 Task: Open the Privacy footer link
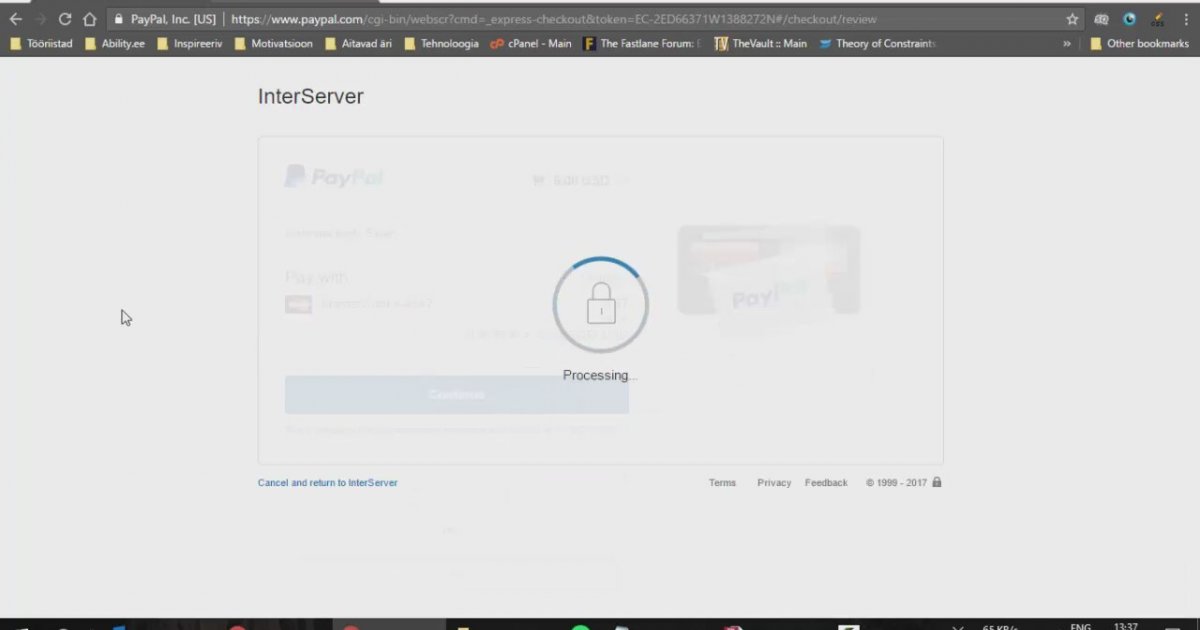774,483
